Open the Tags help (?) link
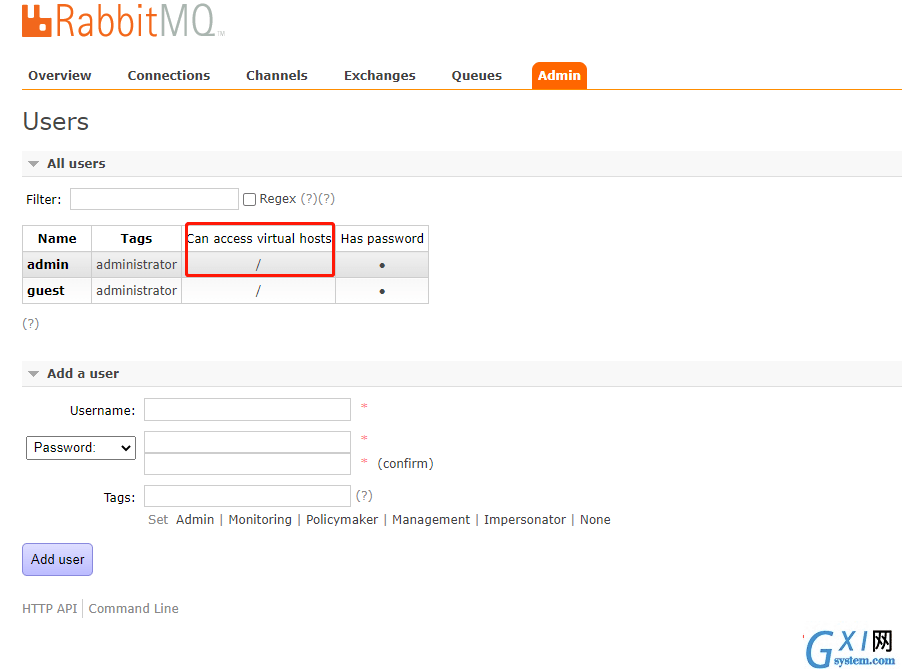 [364, 496]
